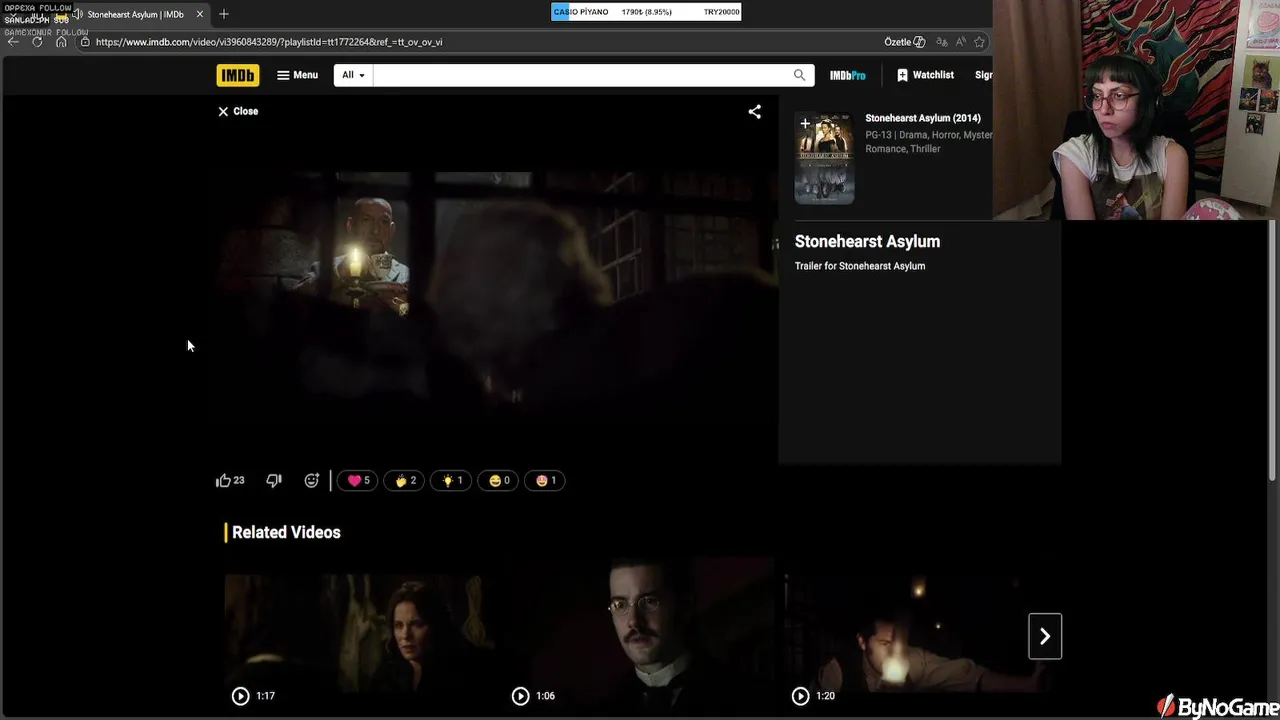This screenshot has height=720, width=1280.
Task: Open the Stonehearst Asylum (2014) title link
Action: click(923, 118)
